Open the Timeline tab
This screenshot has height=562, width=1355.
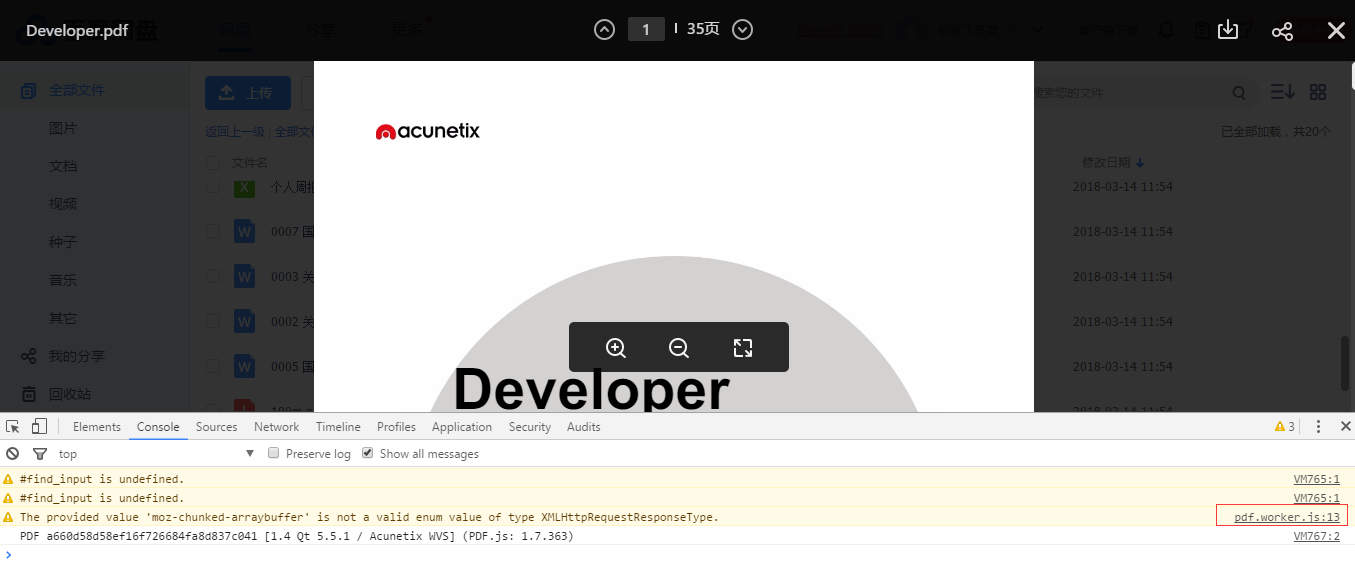[338, 427]
